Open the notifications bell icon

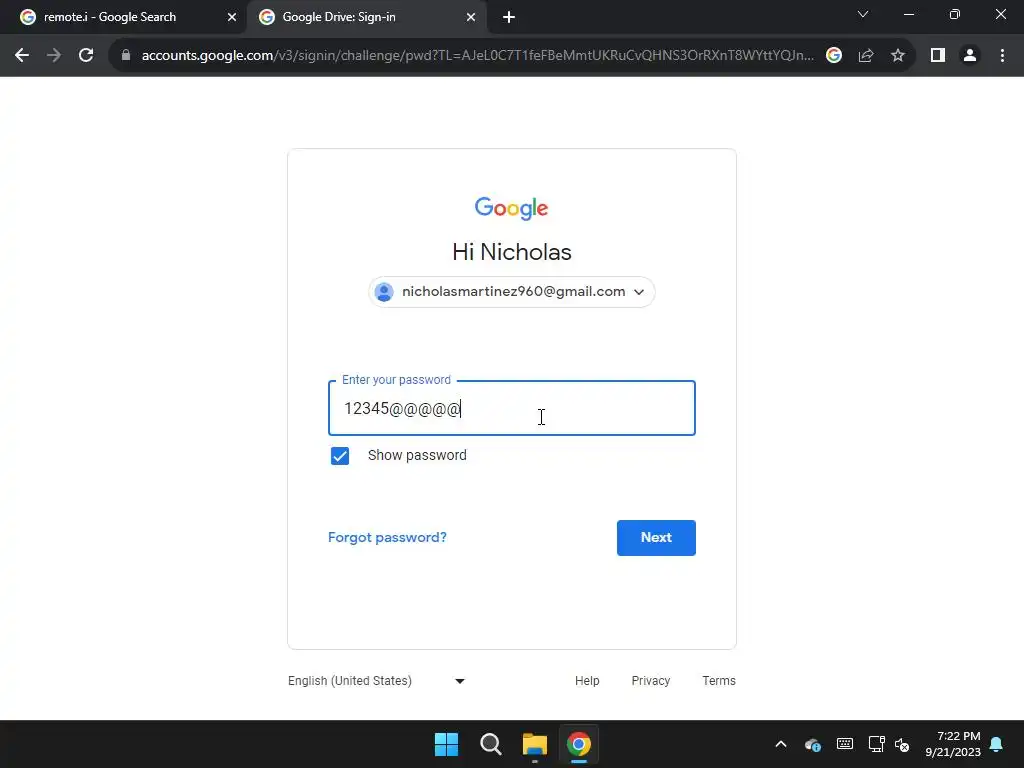tap(997, 744)
